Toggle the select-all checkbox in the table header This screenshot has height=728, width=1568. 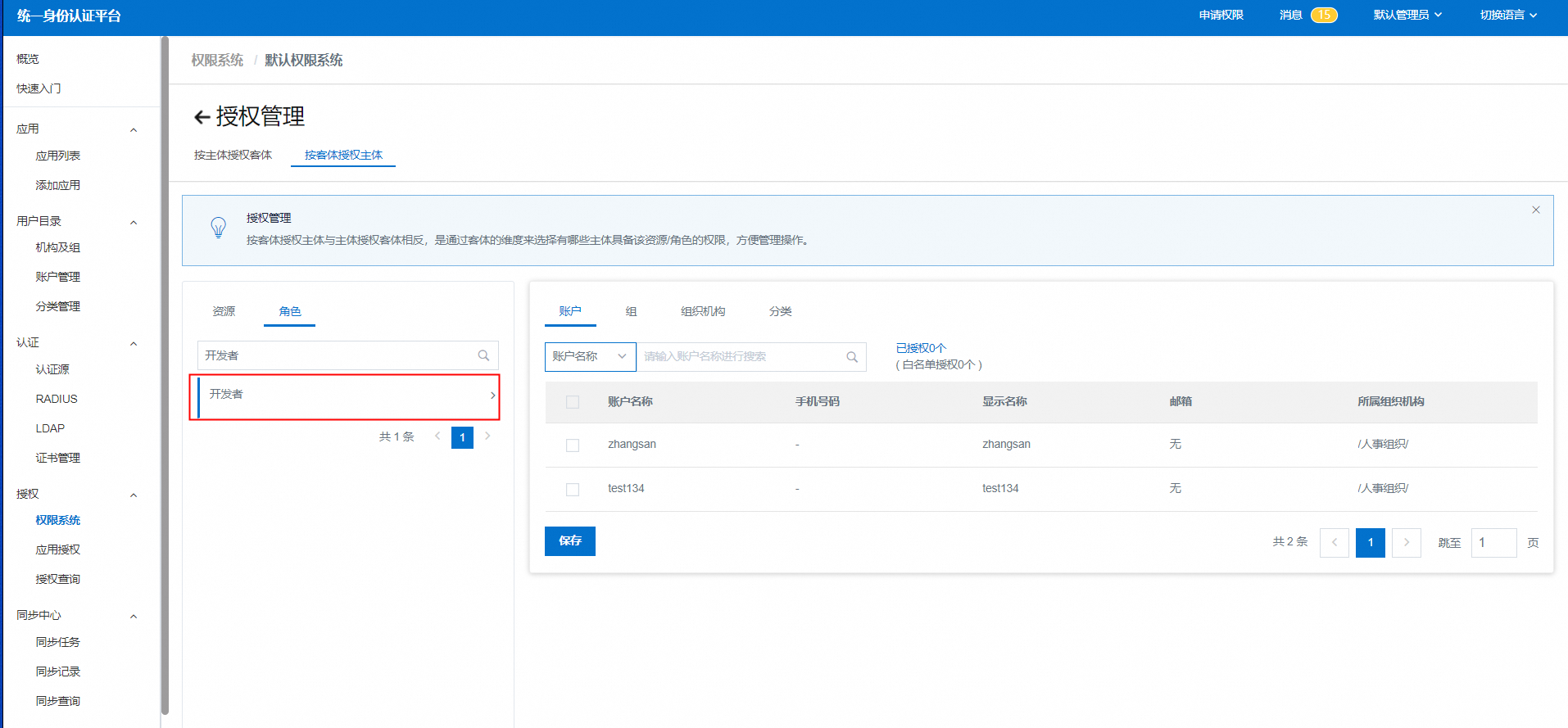click(x=573, y=402)
